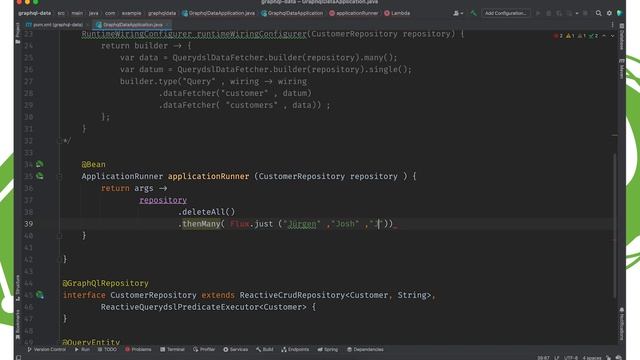Click the Build project hammer icon
640x360 pixels.
(x=473, y=13)
